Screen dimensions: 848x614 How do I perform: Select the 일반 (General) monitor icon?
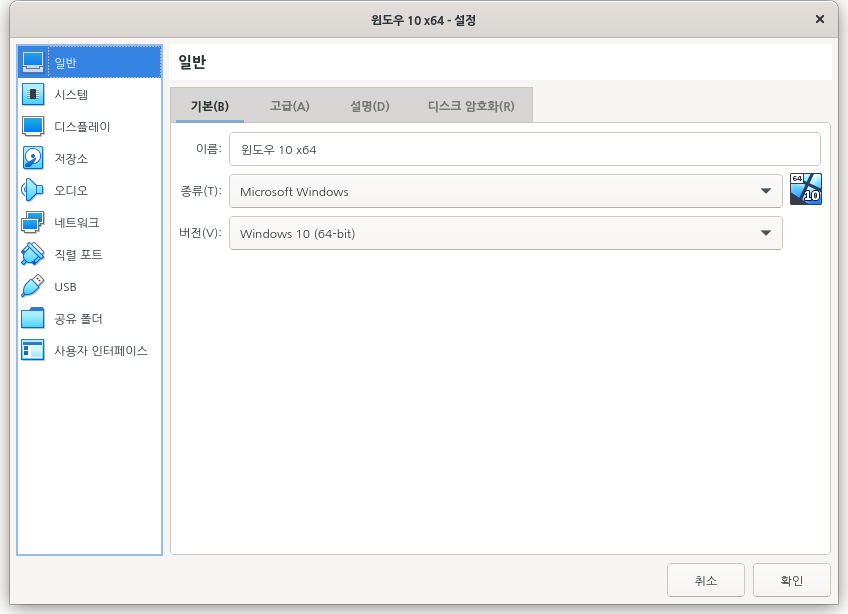click(33, 62)
